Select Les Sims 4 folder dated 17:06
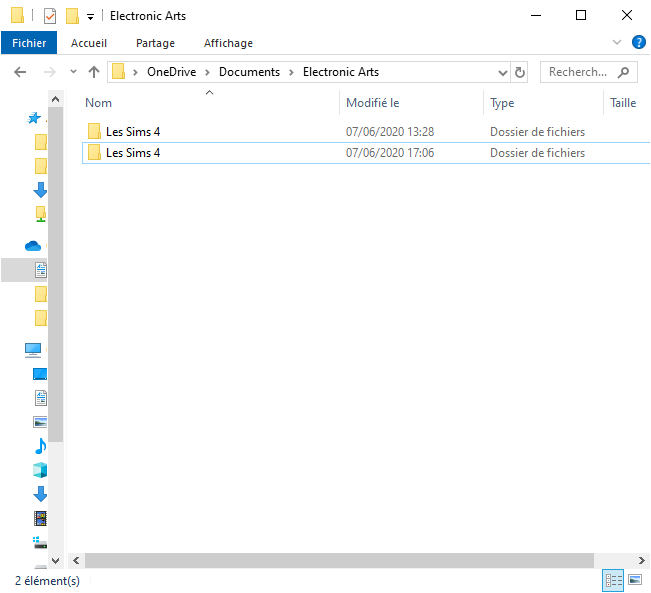The width and height of the screenshot is (651, 593). click(x=366, y=153)
